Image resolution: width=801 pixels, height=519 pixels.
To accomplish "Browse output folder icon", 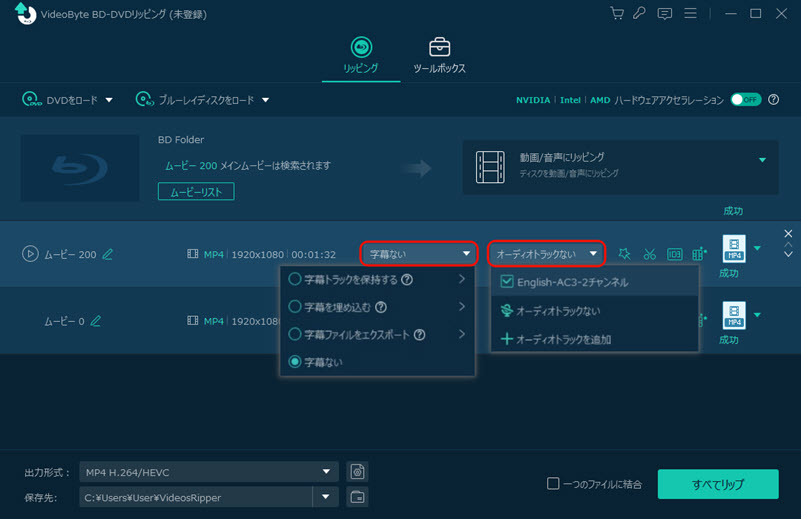I will (x=357, y=497).
